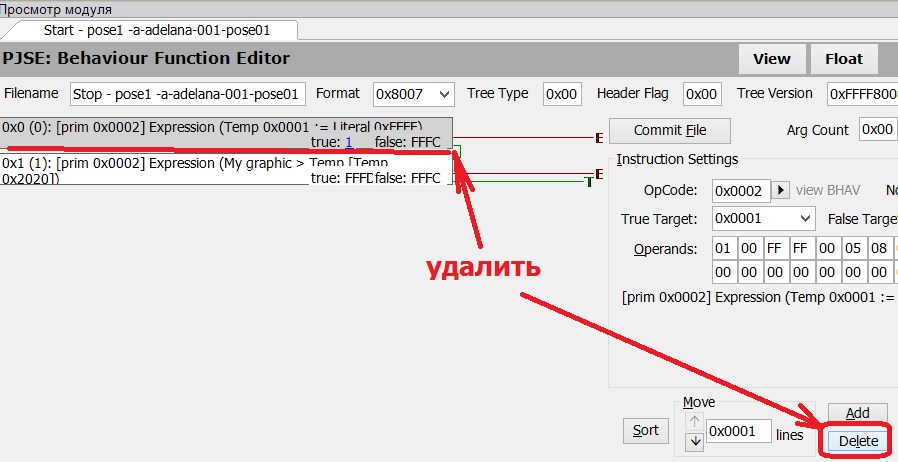Click the Sort button
The width and height of the screenshot is (898, 462).
click(x=646, y=430)
